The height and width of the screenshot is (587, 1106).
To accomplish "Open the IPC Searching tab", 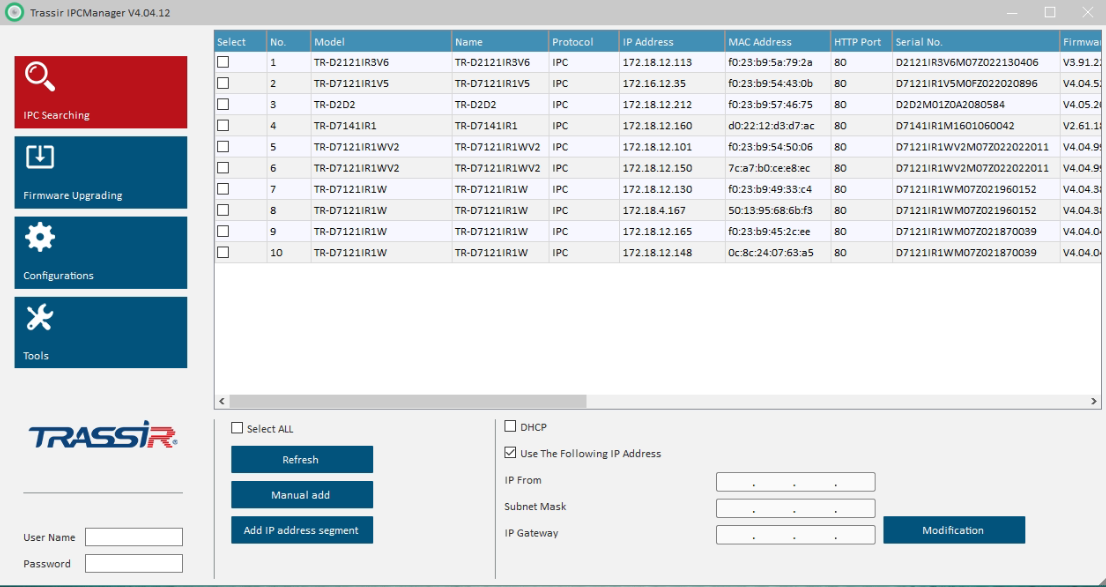I will pos(101,92).
